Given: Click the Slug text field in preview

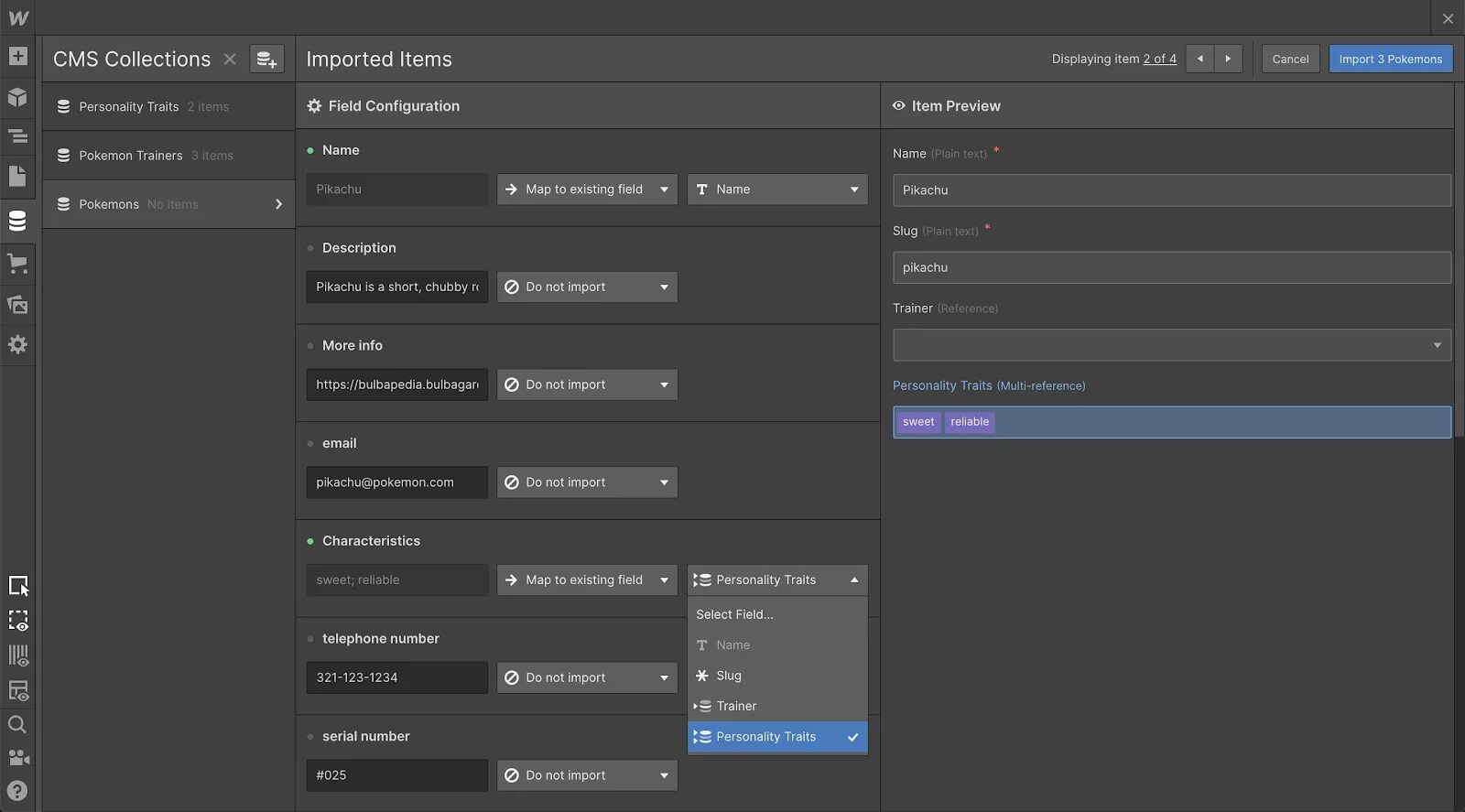Looking at the screenshot, I should point(1171,267).
